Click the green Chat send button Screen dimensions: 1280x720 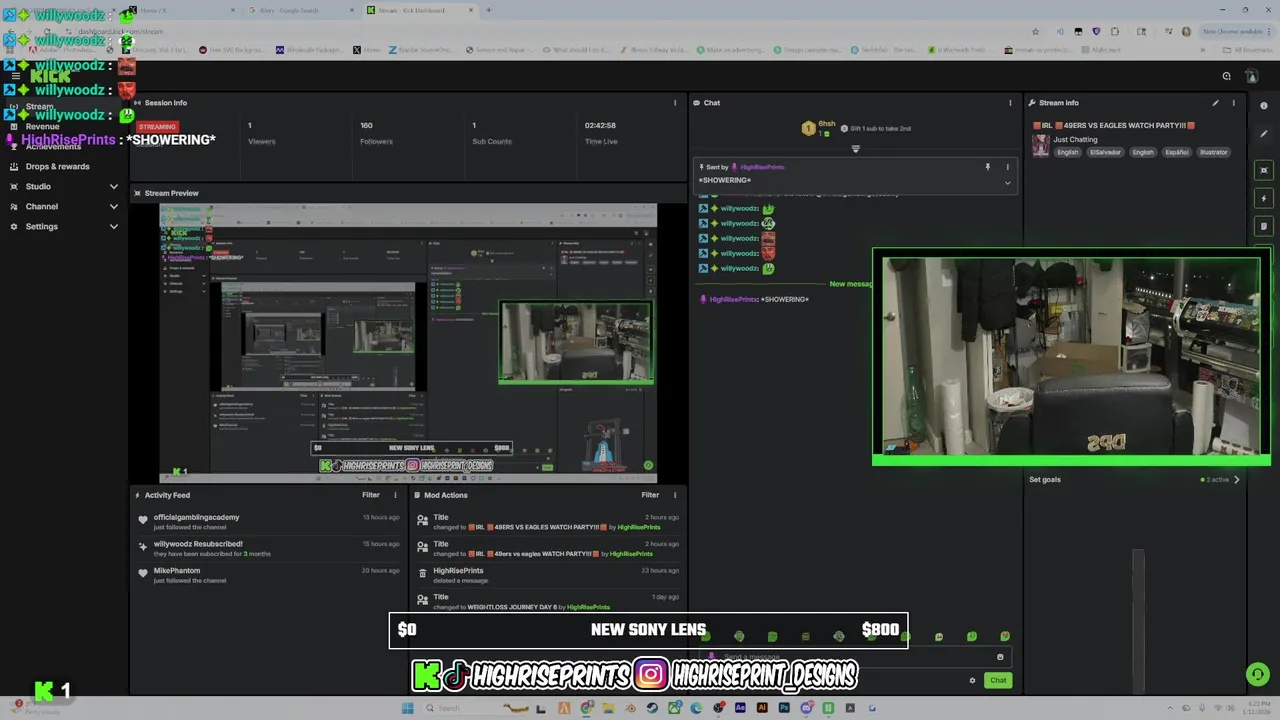point(998,681)
